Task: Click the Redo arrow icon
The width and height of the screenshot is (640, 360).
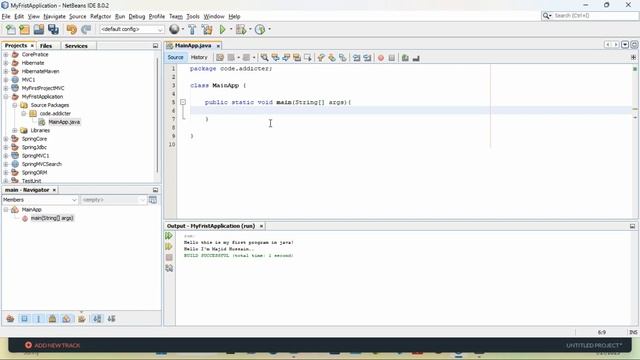Action: [86, 29]
